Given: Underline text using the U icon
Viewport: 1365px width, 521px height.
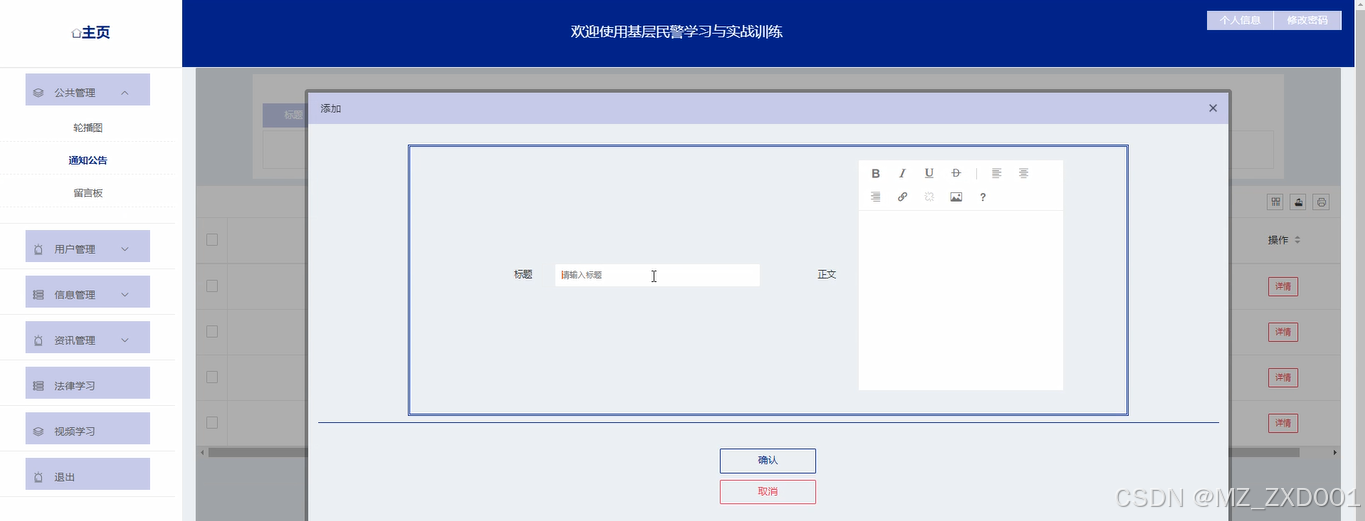Looking at the screenshot, I should pyautogui.click(x=929, y=174).
